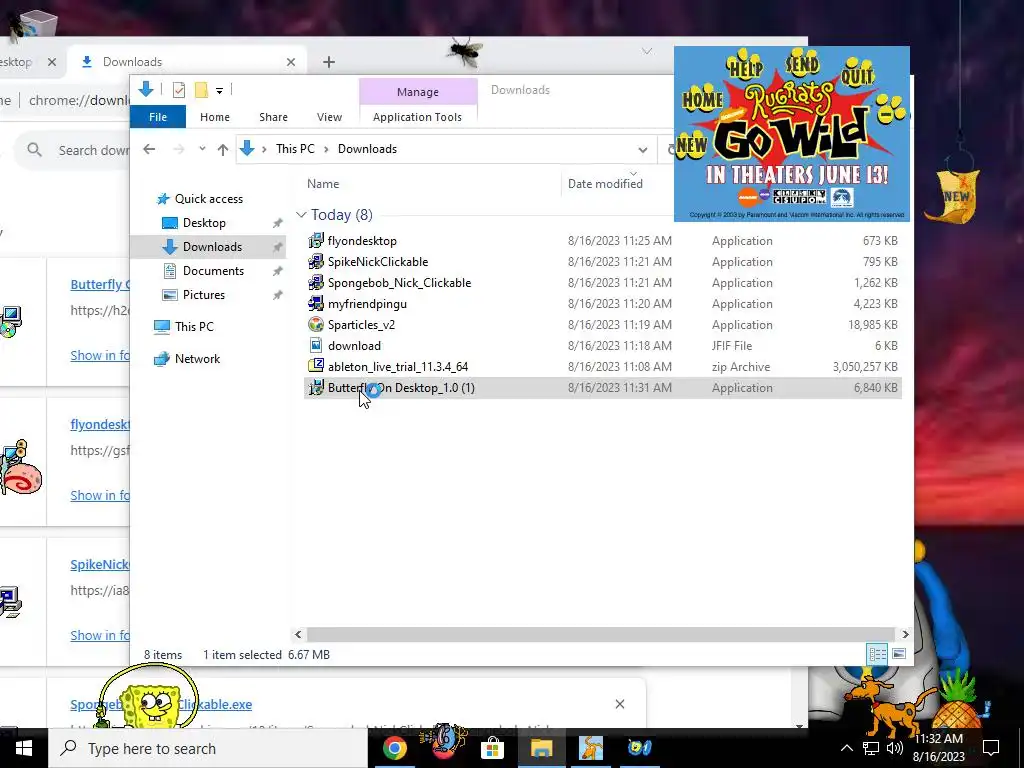This screenshot has width=1024, height=768.
Task: Click the Butterfly download link in Chrome
Action: click(99, 284)
